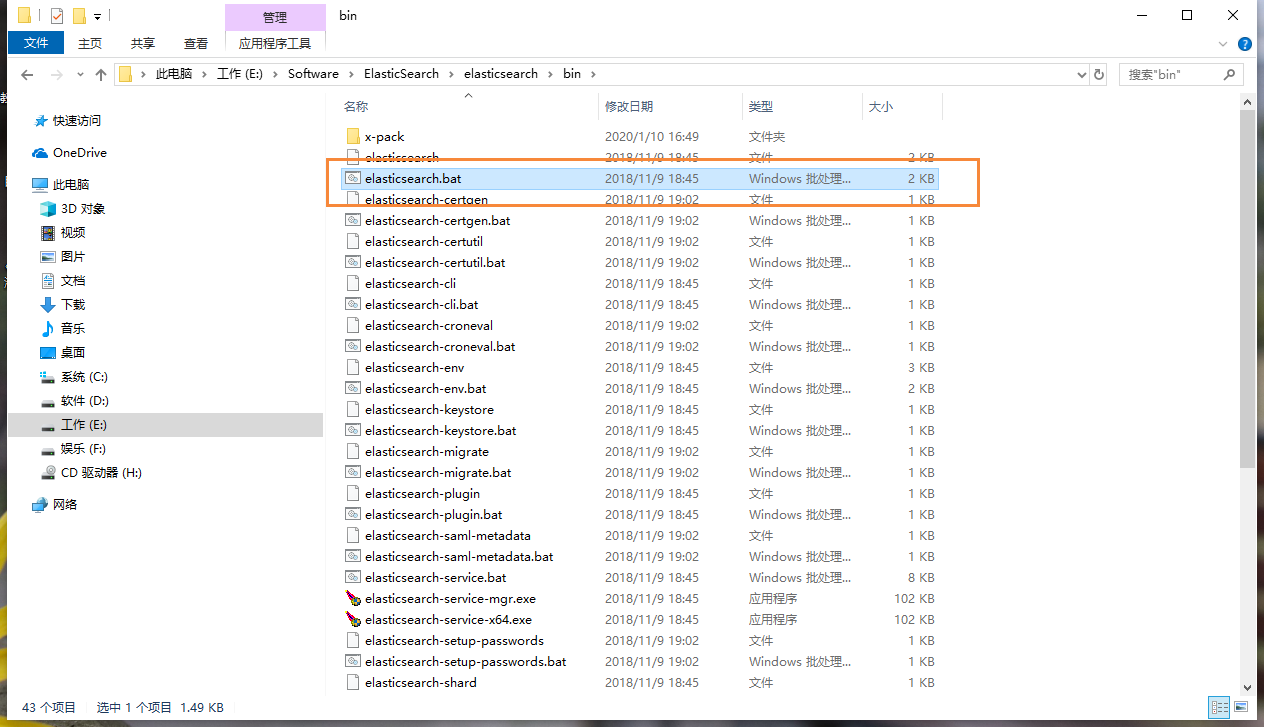Select elasticsearch-croneval file name
1264x727 pixels.
(429, 325)
